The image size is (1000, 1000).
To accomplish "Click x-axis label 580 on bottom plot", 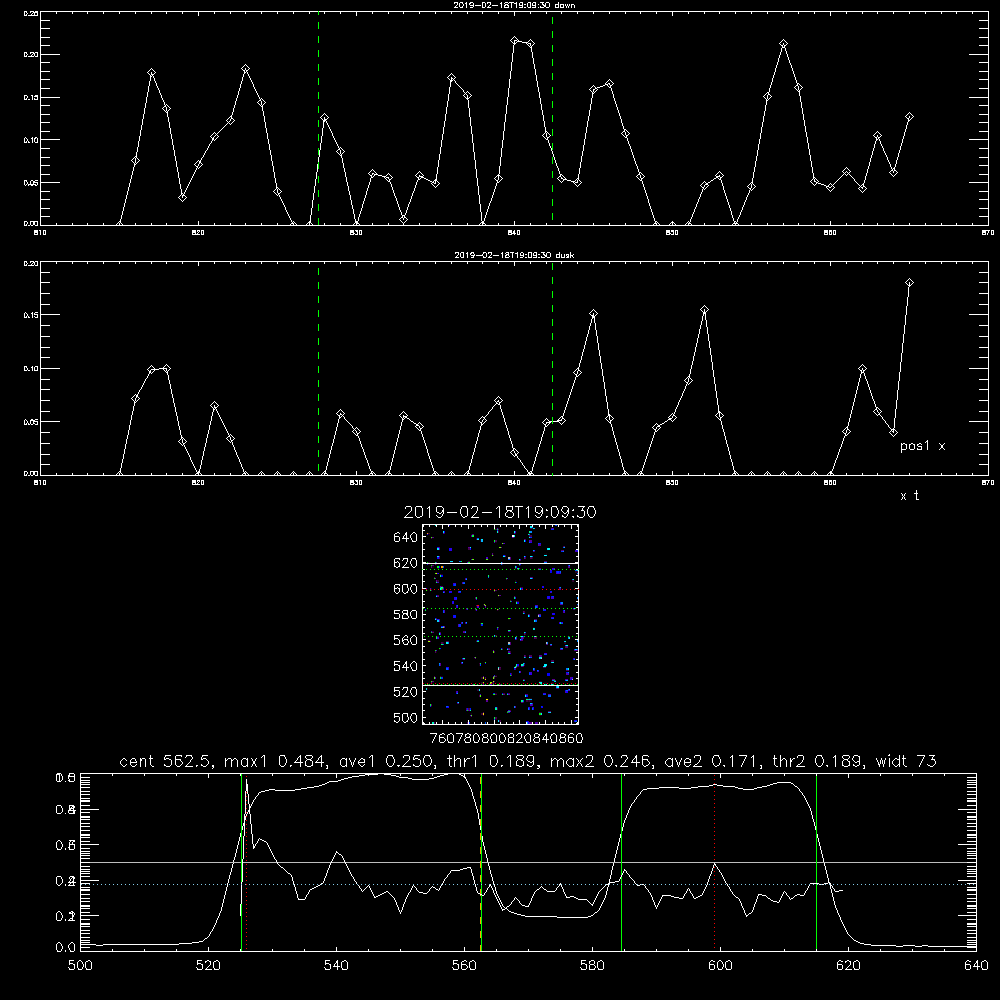I will click(592, 966).
